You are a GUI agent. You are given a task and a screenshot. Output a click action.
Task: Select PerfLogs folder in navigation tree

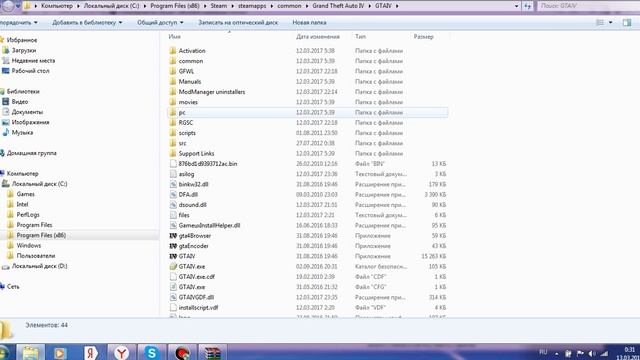[x=28, y=214]
